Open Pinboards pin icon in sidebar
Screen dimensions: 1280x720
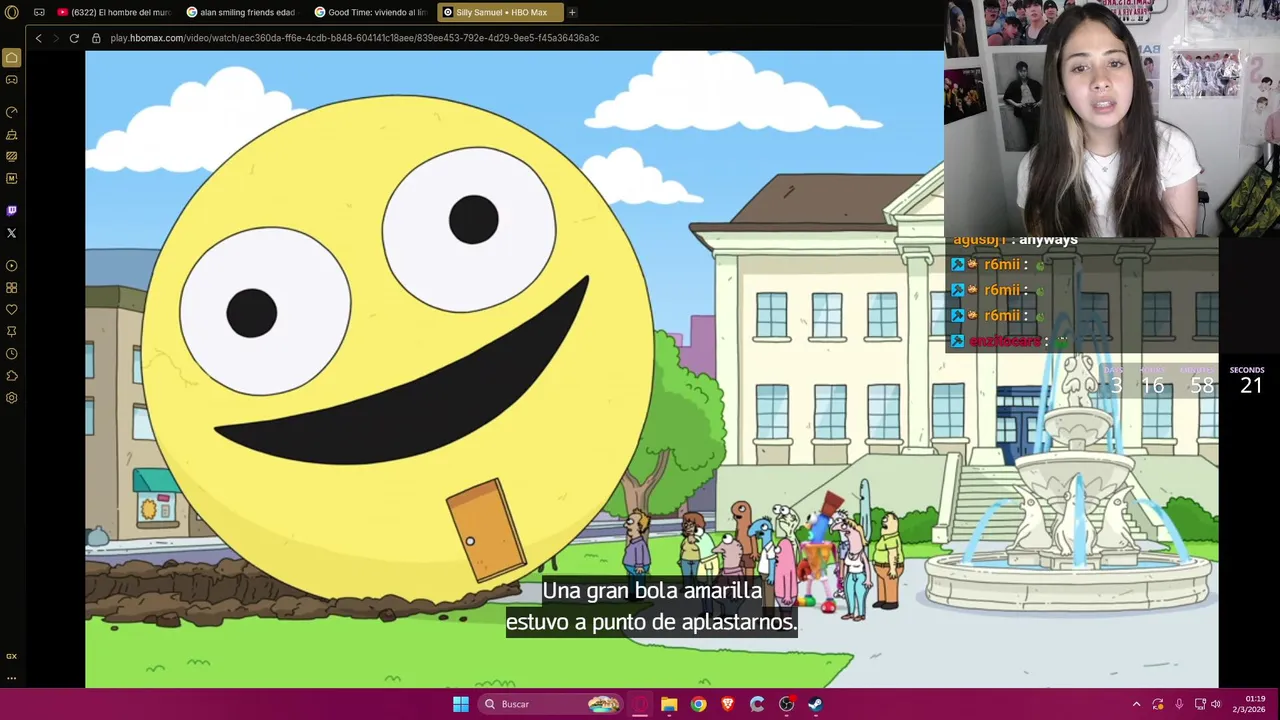(12, 332)
